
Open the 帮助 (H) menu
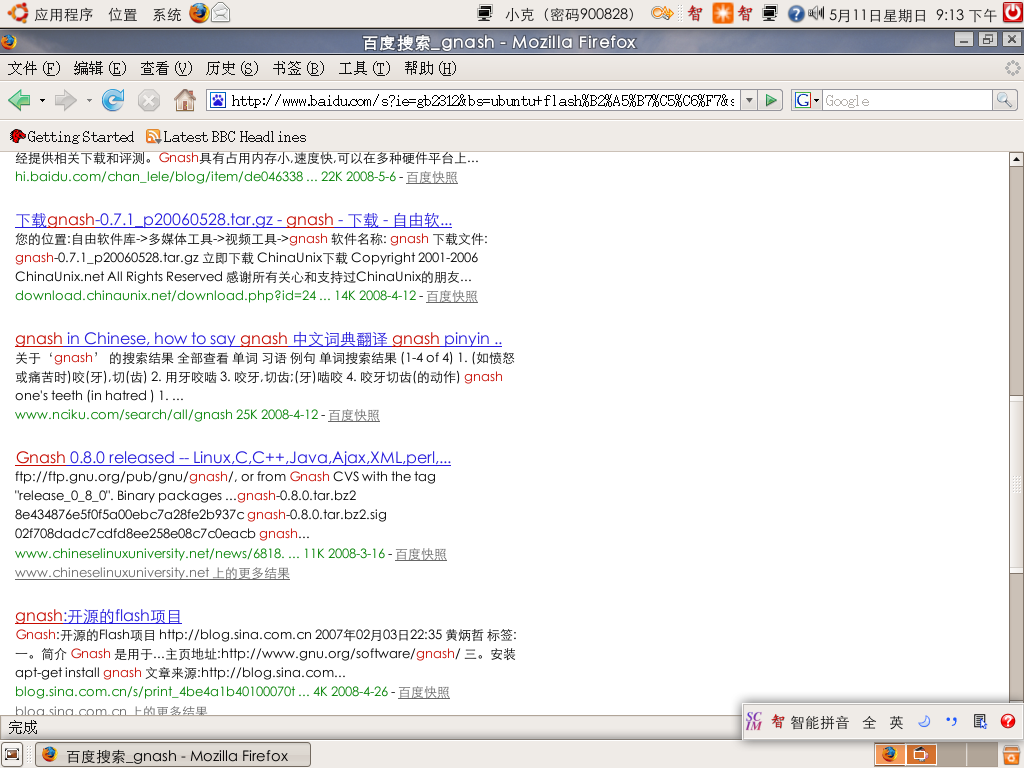430,69
